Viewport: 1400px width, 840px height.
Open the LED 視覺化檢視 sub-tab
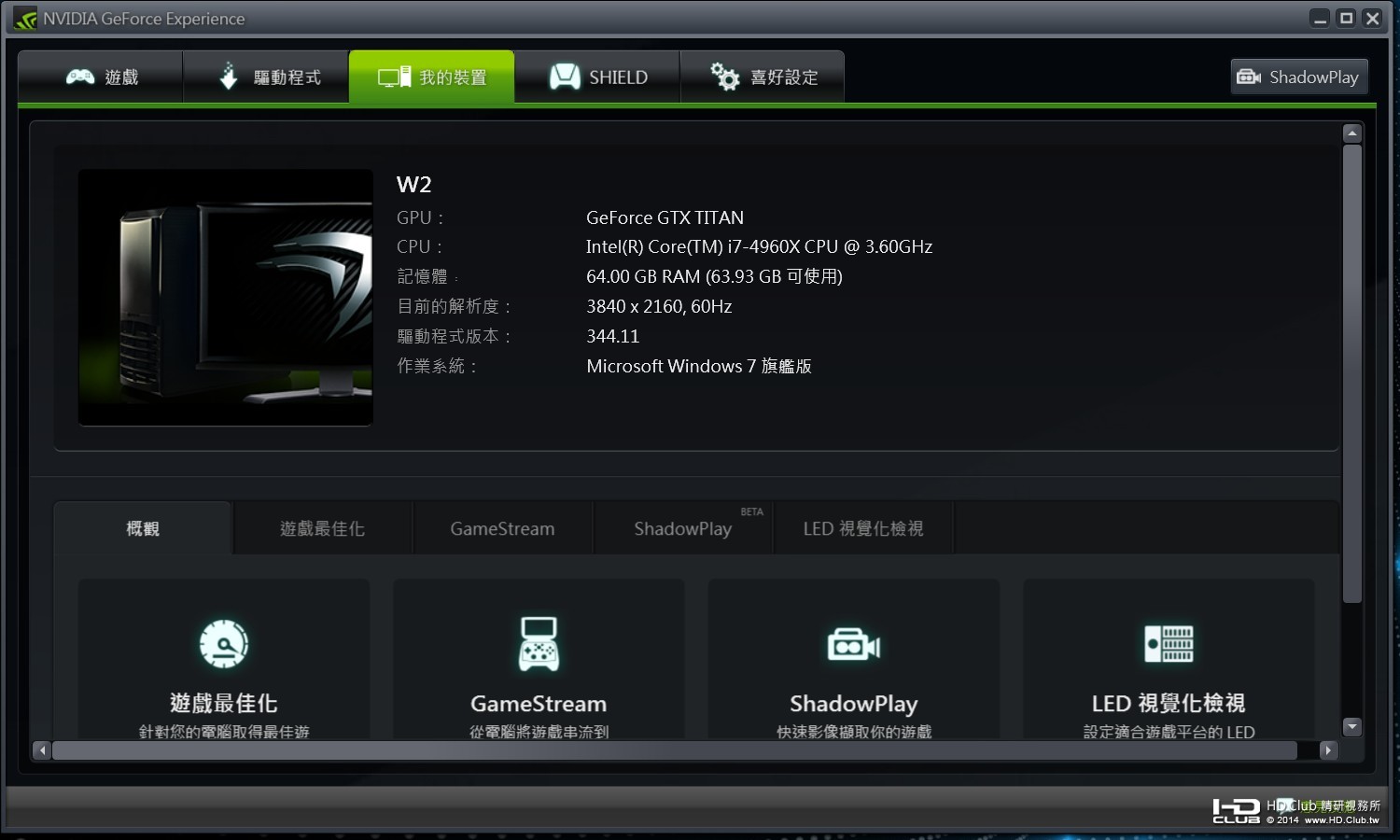point(863,528)
